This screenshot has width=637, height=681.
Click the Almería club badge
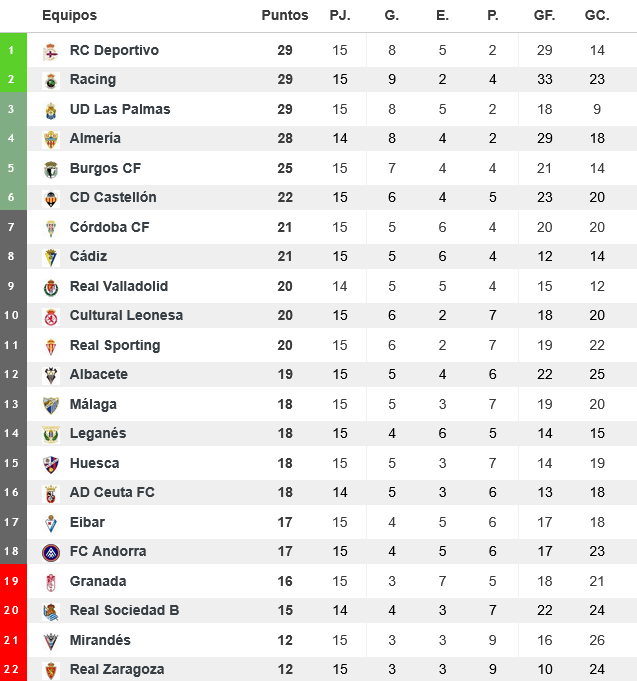coord(51,139)
